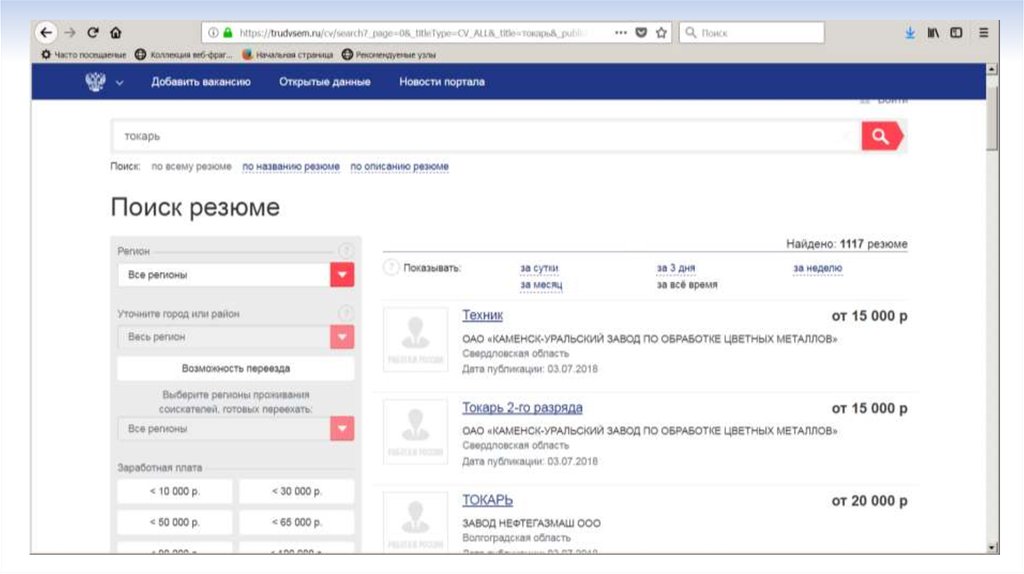
Task: Reload the page with the refresh icon
Action: pos(93,32)
